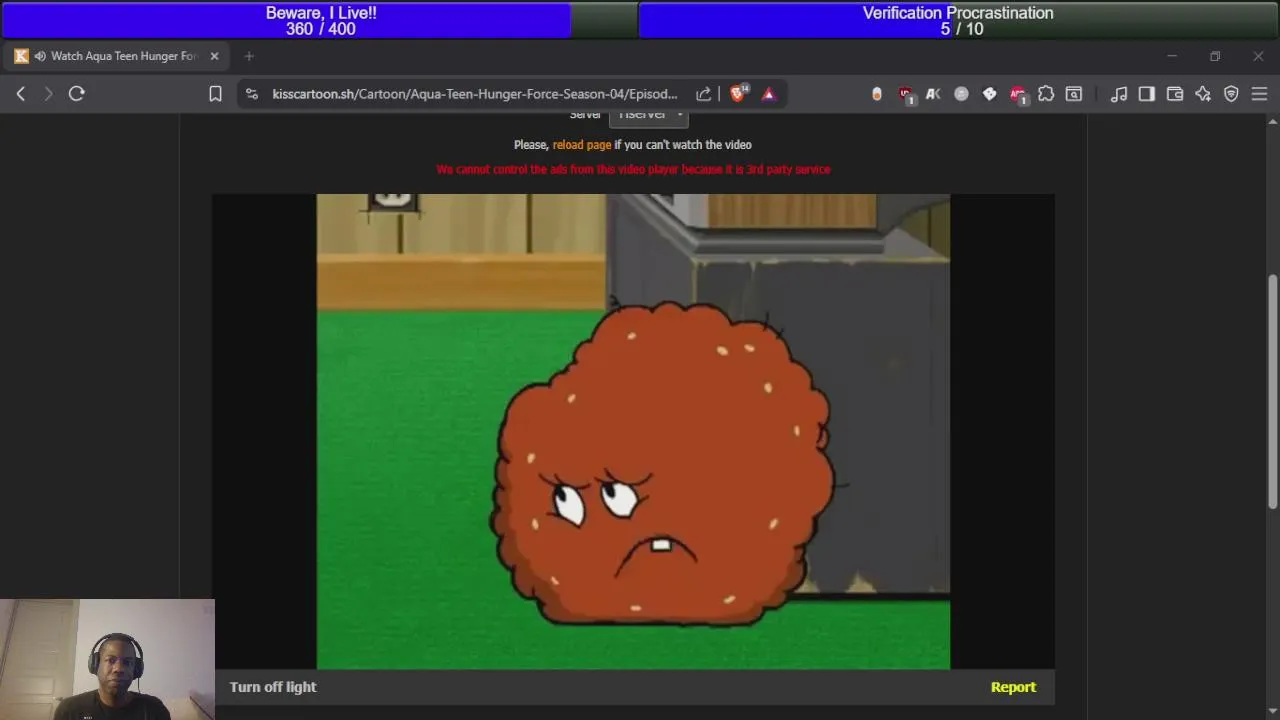View site information icon in address bar
Screen dimensions: 1280x720
click(252, 94)
